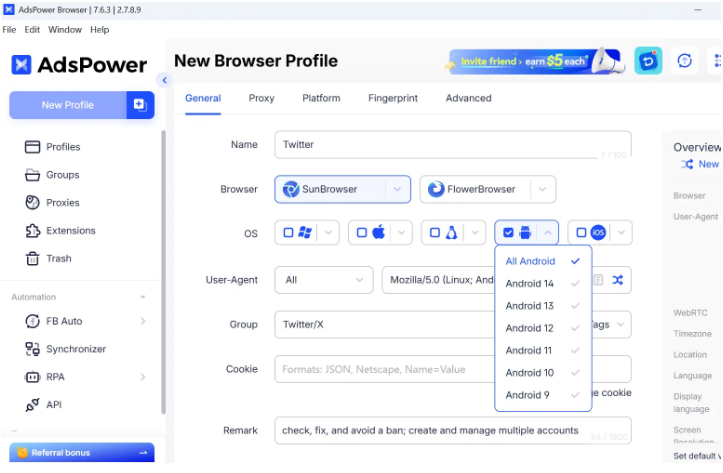This screenshot has width=723, height=473.
Task: Click the SunBrowser icon
Action: point(291,189)
